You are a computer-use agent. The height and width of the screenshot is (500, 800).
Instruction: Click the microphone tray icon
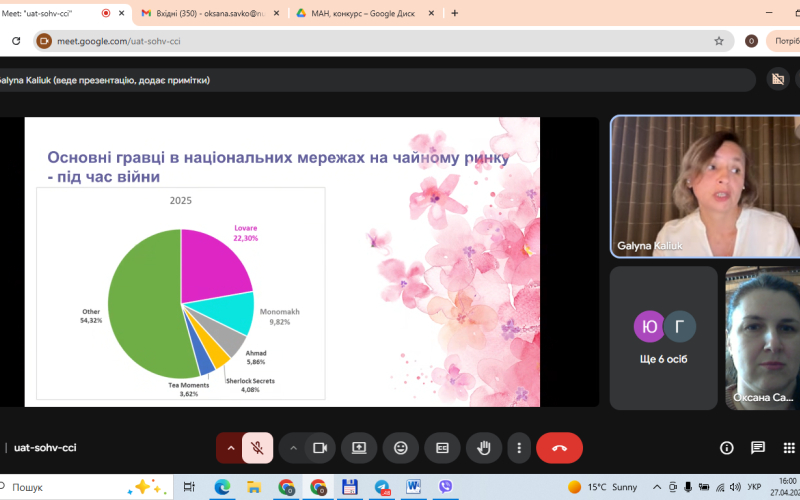tap(688, 487)
